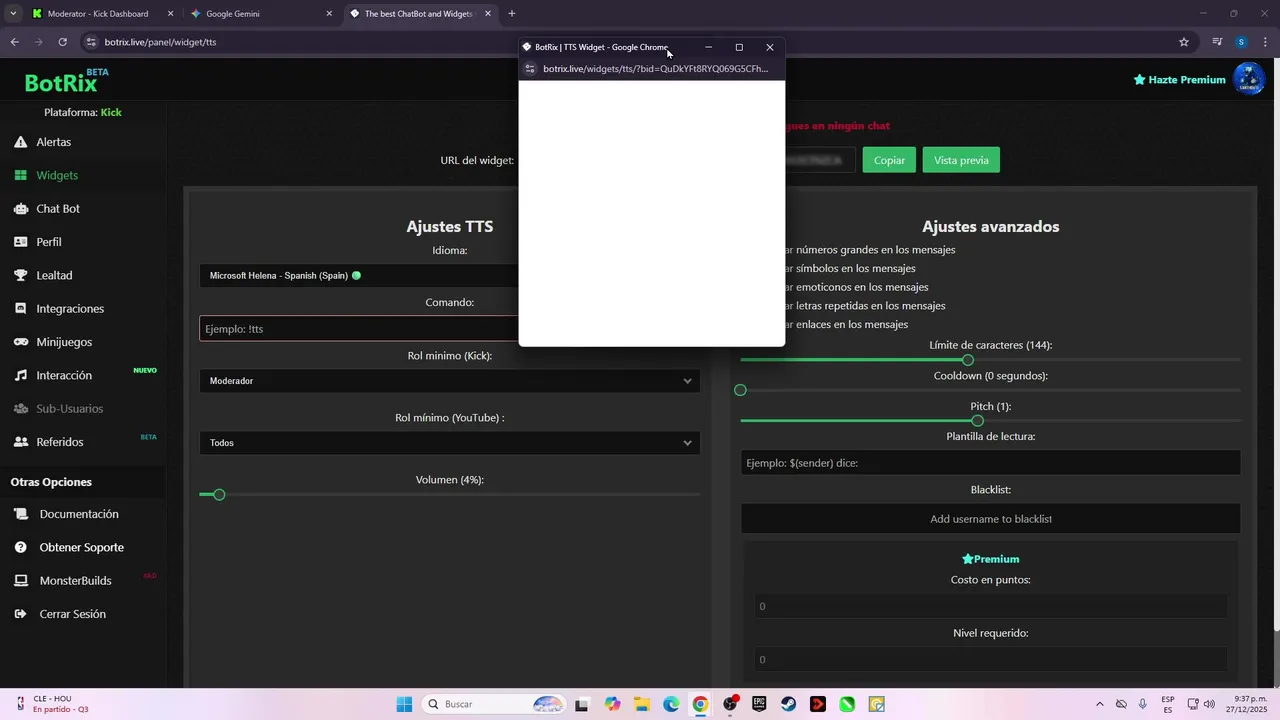This screenshot has height=720, width=1280.
Task: Adjust the Cooldown slider handle
Action: [x=740, y=390]
